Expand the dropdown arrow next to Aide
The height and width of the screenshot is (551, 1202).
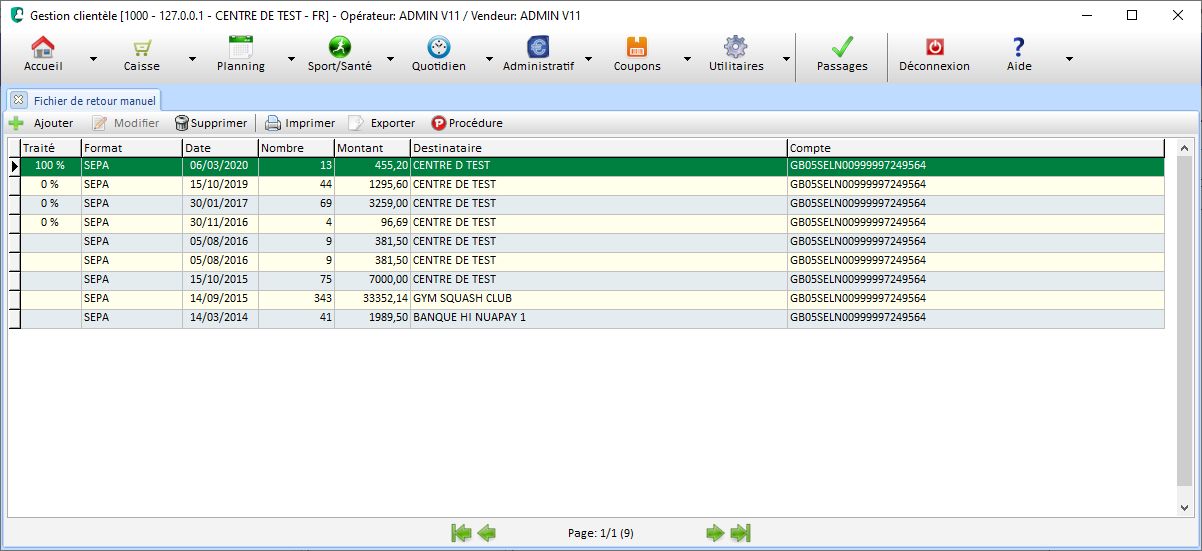1069,59
